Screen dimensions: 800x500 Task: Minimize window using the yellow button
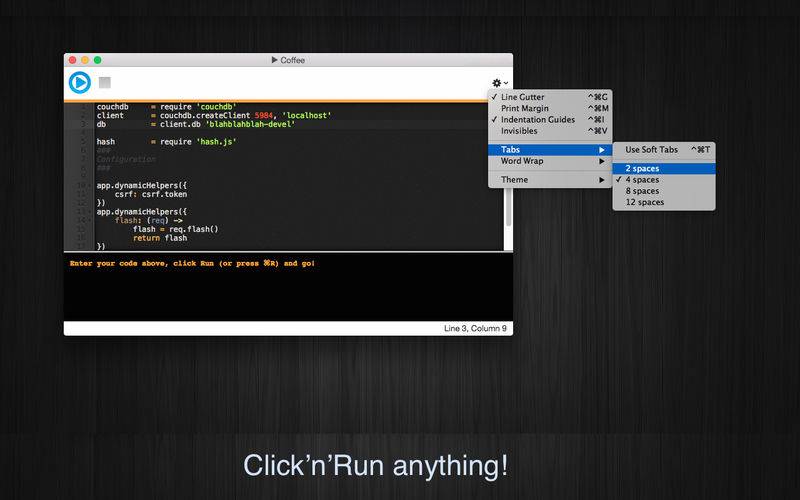pyautogui.click(x=86, y=60)
